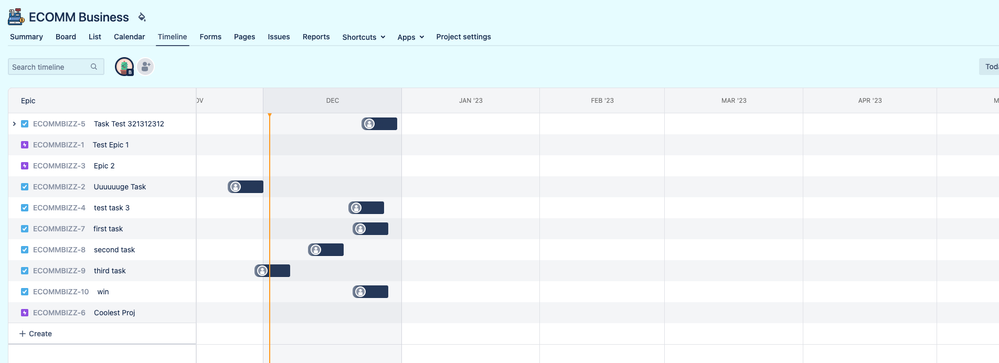Click the purple epic icon of ECOMMBIZZ-1
The width and height of the screenshot is (999, 363).
(x=25, y=145)
